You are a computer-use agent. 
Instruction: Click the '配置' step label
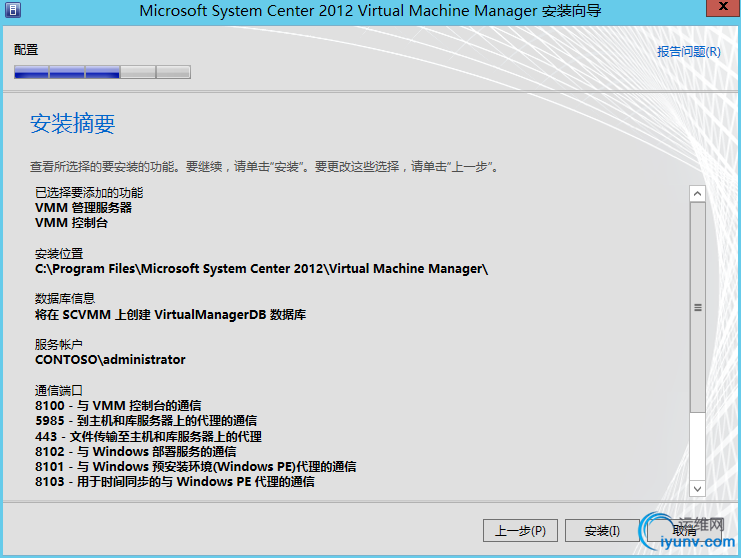coord(26,50)
